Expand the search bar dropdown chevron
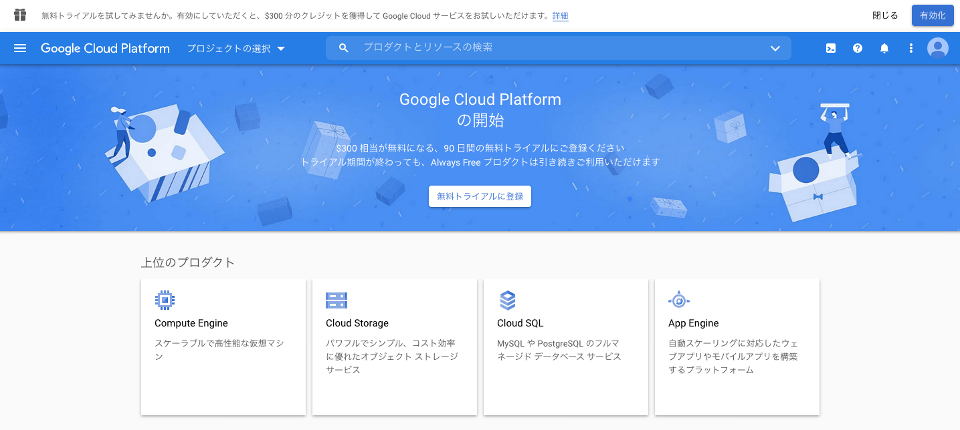The width and height of the screenshot is (960, 430). click(775, 48)
